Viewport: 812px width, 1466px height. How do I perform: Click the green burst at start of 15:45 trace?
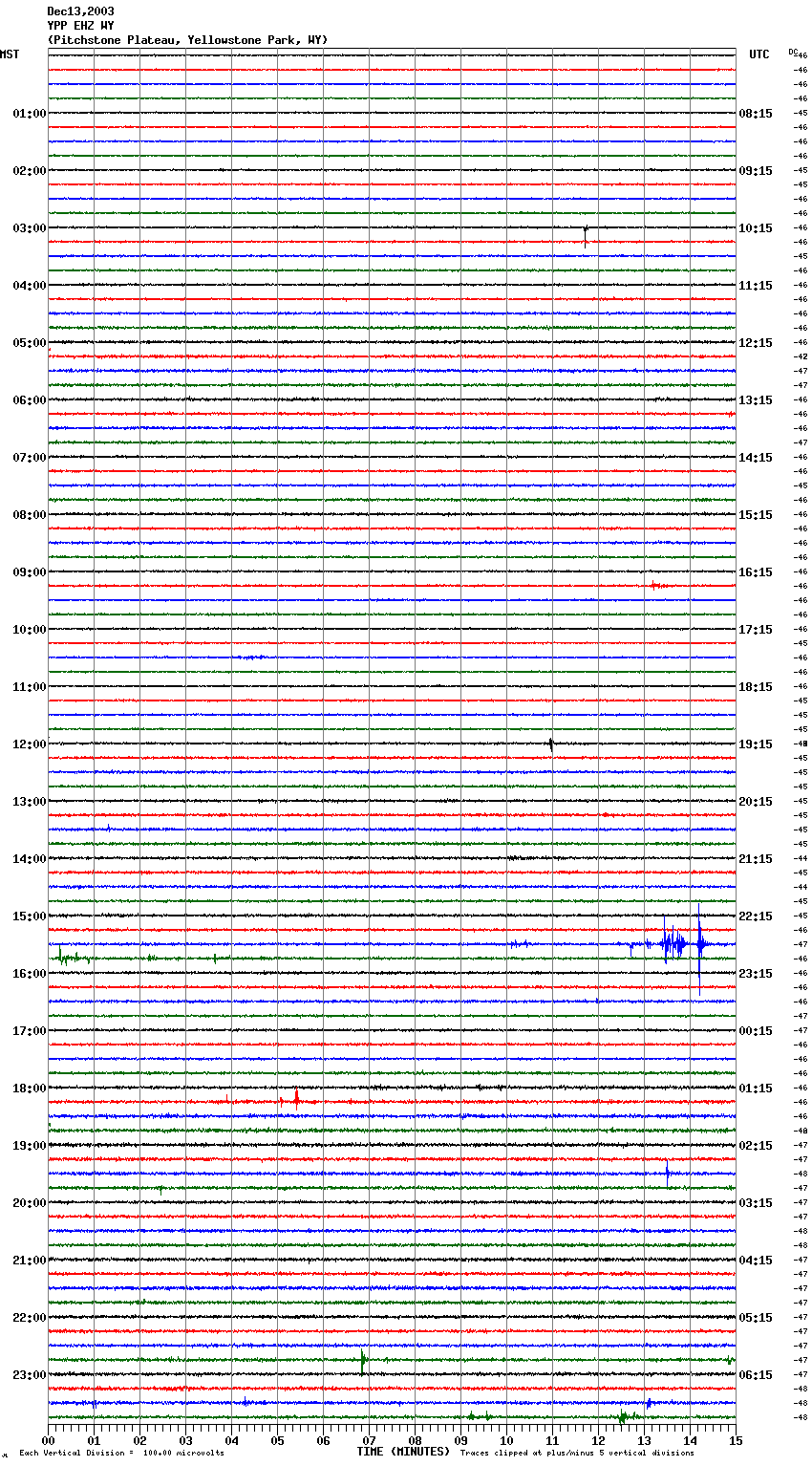pos(71,957)
